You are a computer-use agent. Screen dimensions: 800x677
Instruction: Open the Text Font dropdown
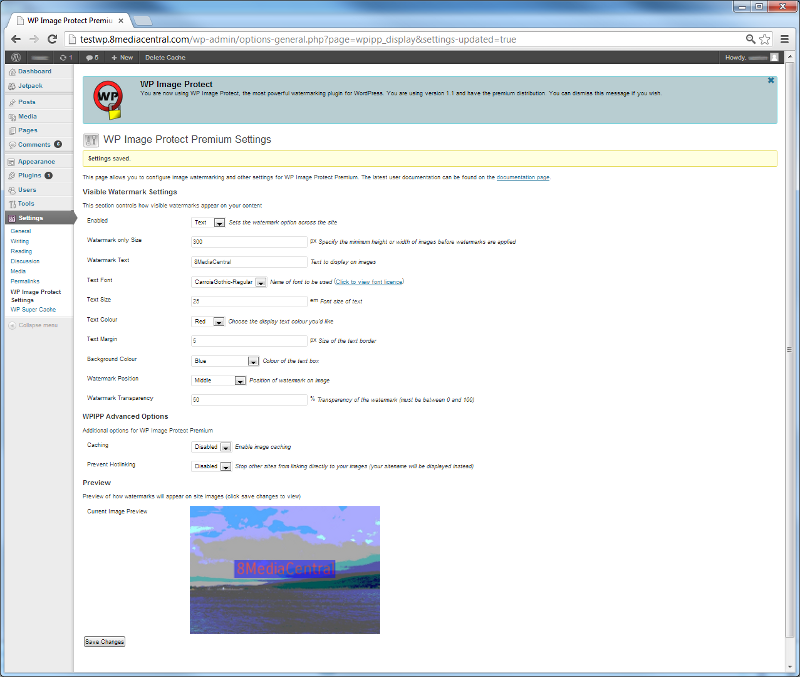click(x=229, y=282)
